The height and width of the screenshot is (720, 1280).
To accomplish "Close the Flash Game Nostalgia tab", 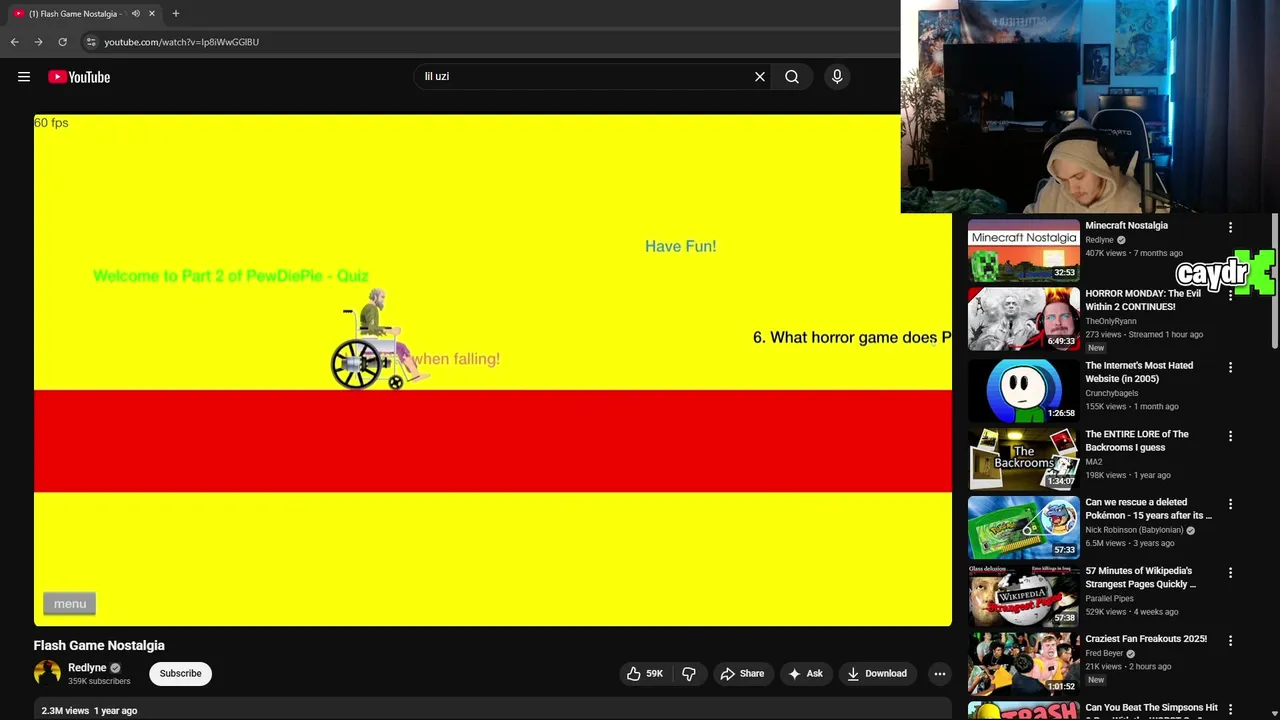I will coord(152,14).
